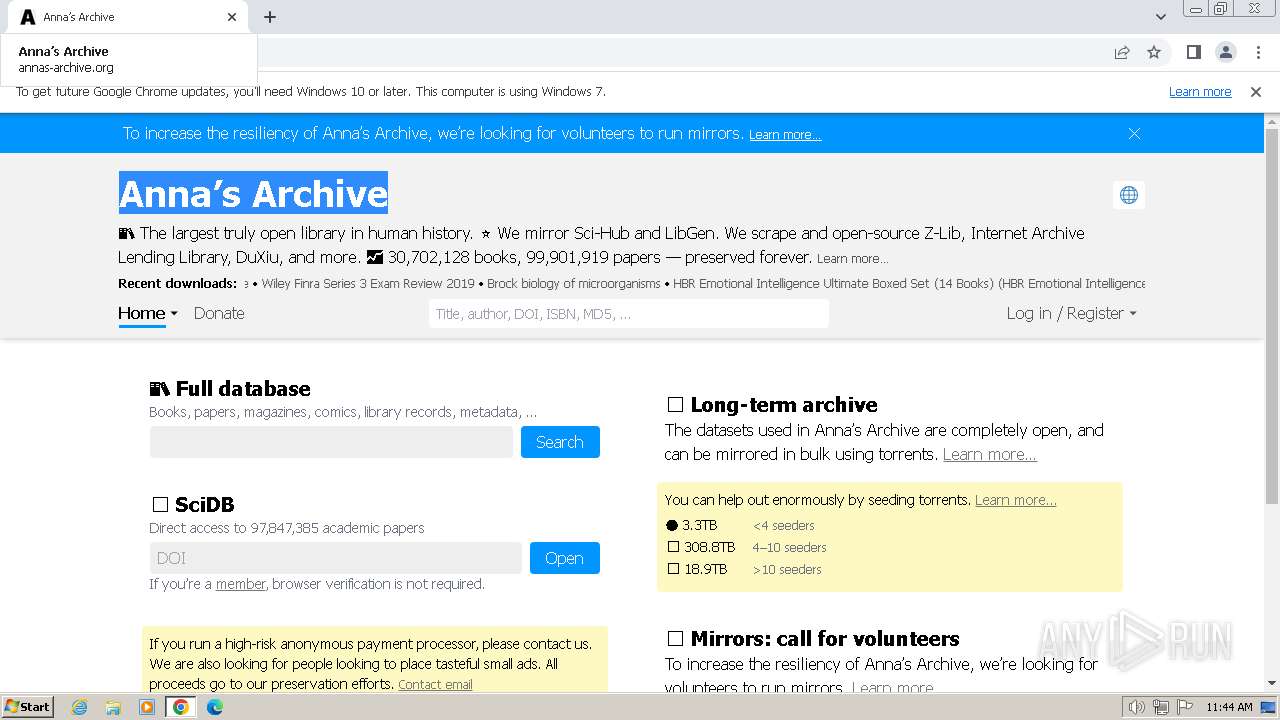Image resolution: width=1280 pixels, height=720 pixels.
Task: Click the Anna's Archive heading
Action: pos(253,193)
